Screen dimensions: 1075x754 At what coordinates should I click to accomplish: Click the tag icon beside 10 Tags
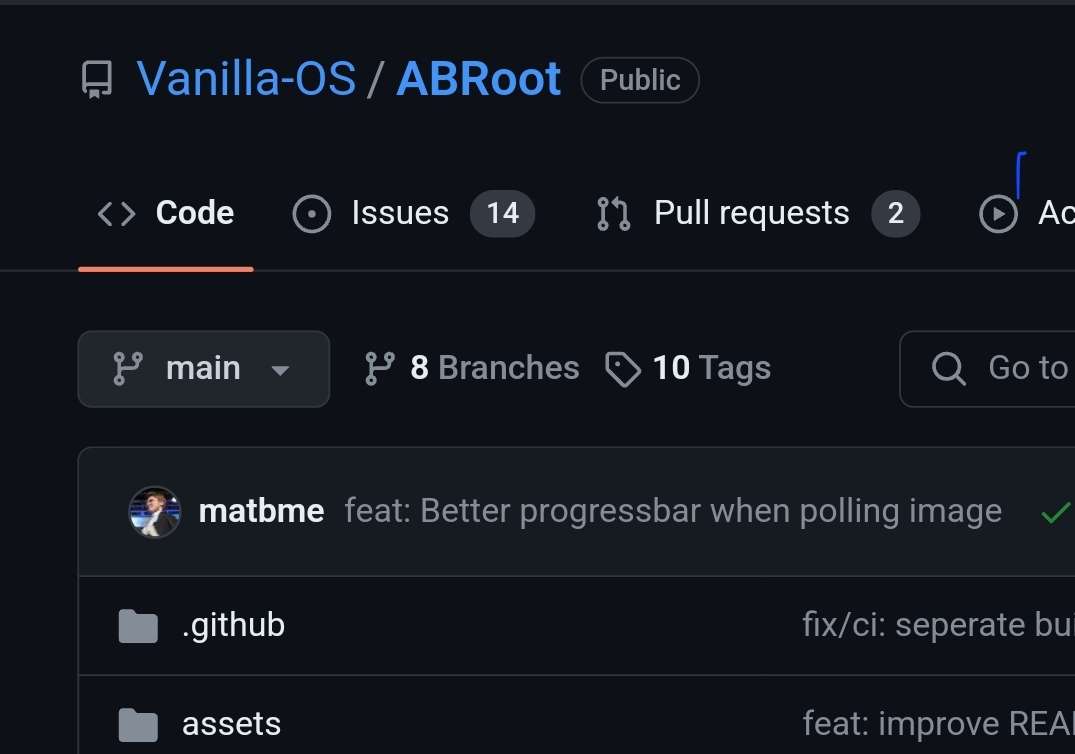pos(622,369)
